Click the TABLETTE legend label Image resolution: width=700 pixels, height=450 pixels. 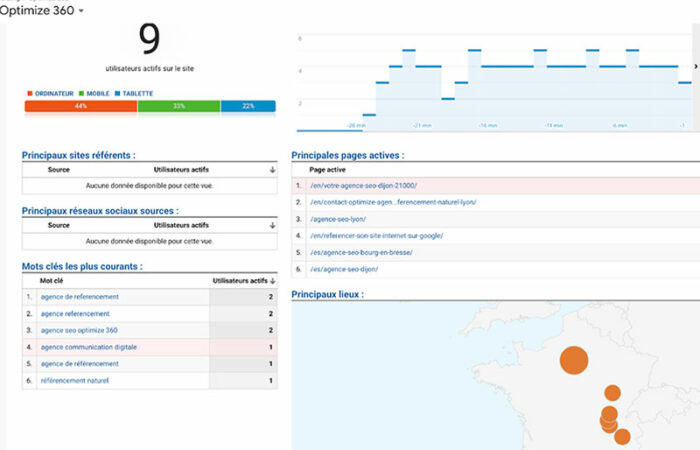click(x=135, y=93)
